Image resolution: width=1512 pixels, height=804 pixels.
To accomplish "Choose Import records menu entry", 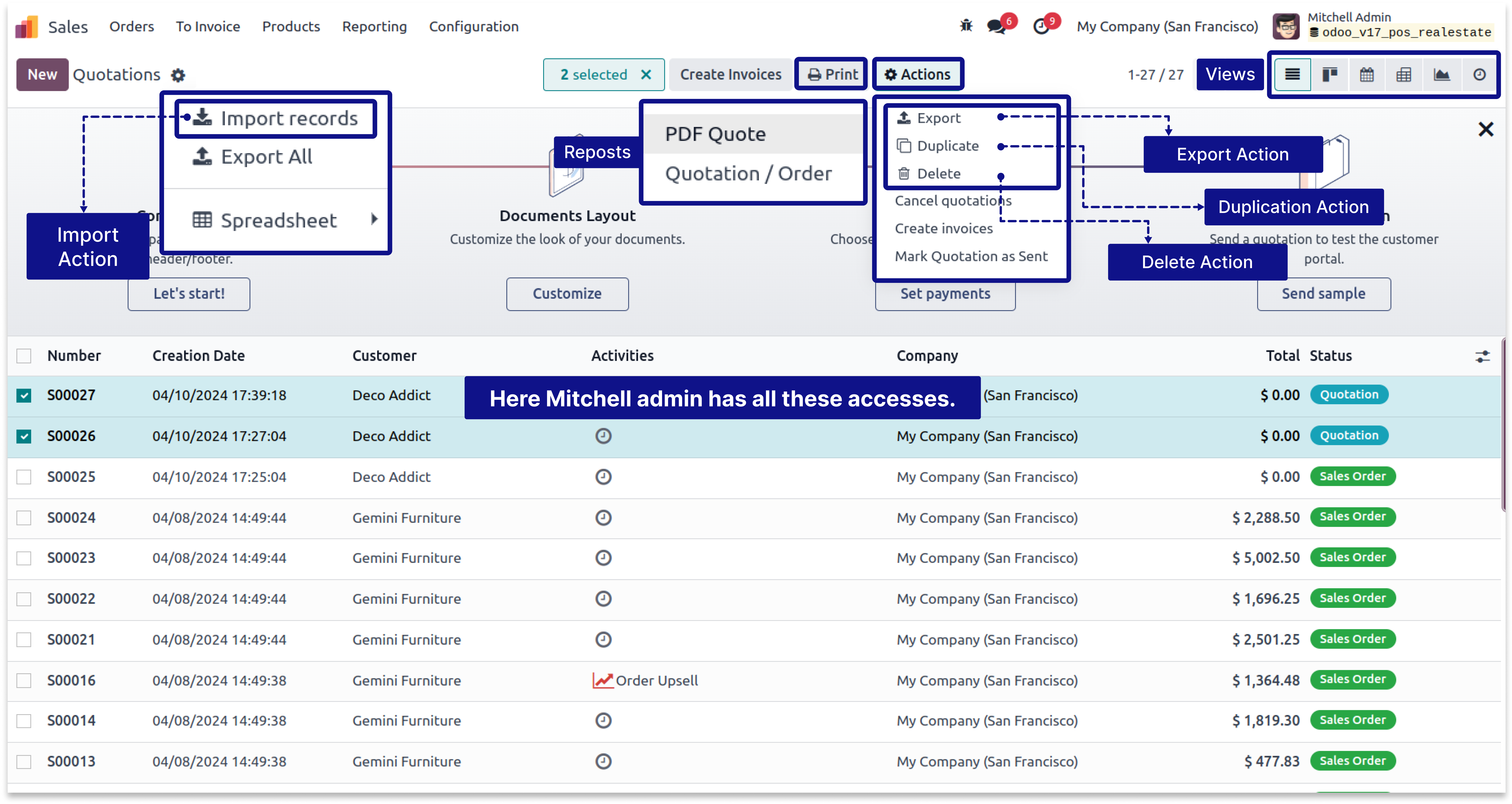I will pyautogui.click(x=276, y=118).
